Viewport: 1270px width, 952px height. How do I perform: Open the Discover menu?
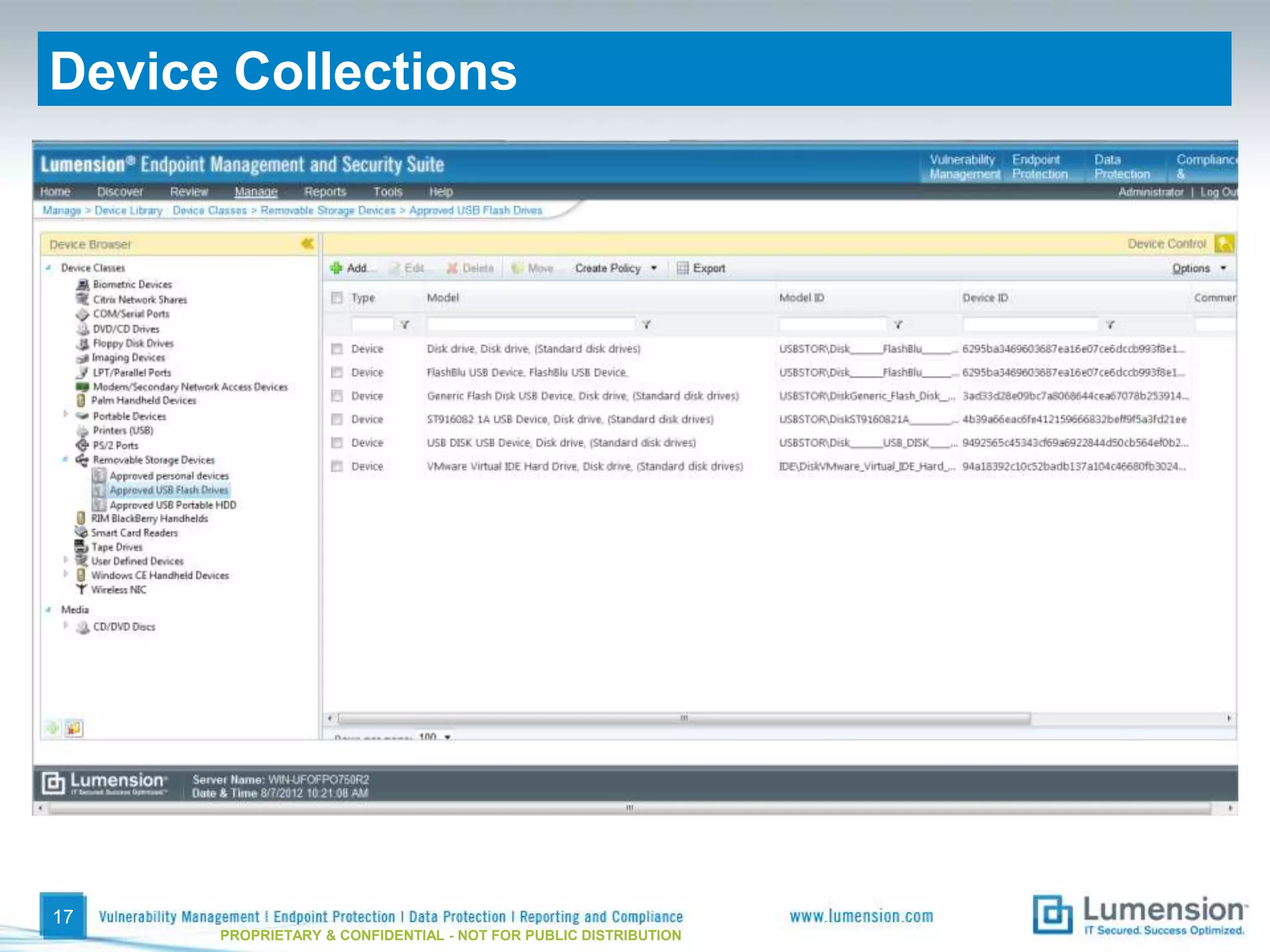[120, 192]
